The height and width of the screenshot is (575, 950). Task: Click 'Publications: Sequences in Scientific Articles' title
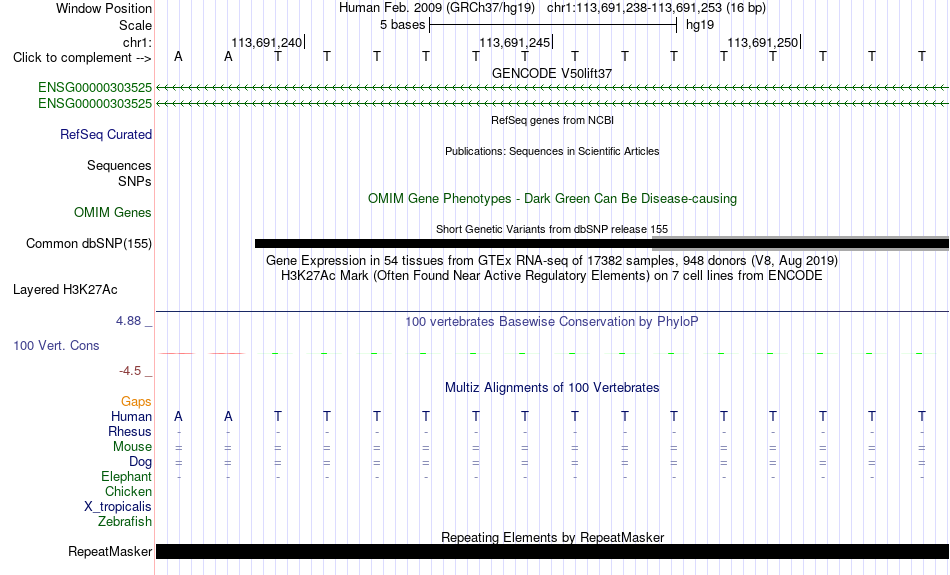pos(552,151)
